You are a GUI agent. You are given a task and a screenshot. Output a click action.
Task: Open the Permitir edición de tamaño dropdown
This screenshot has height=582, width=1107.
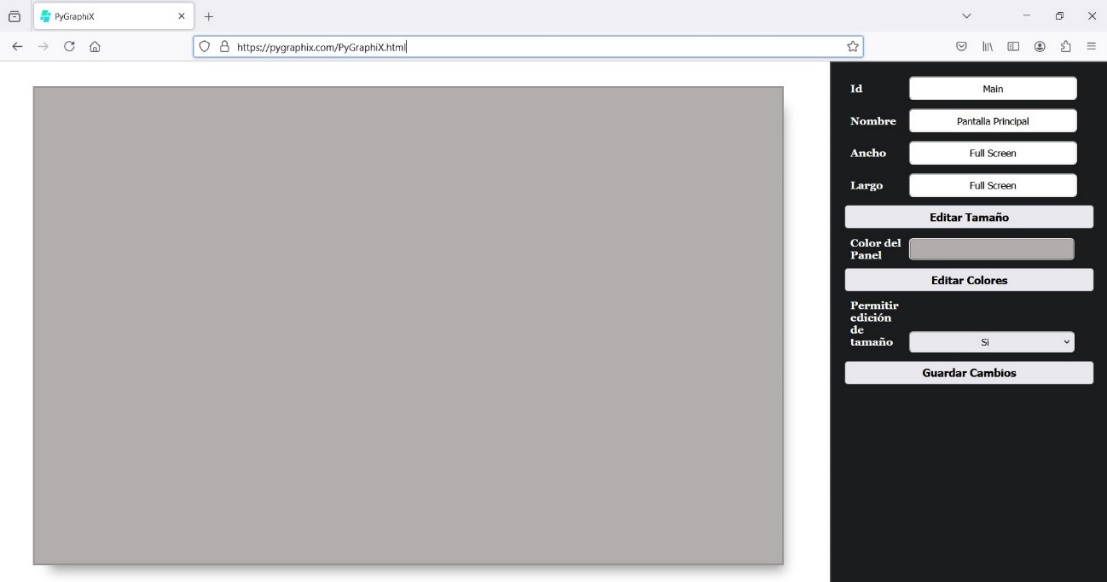[991, 343]
